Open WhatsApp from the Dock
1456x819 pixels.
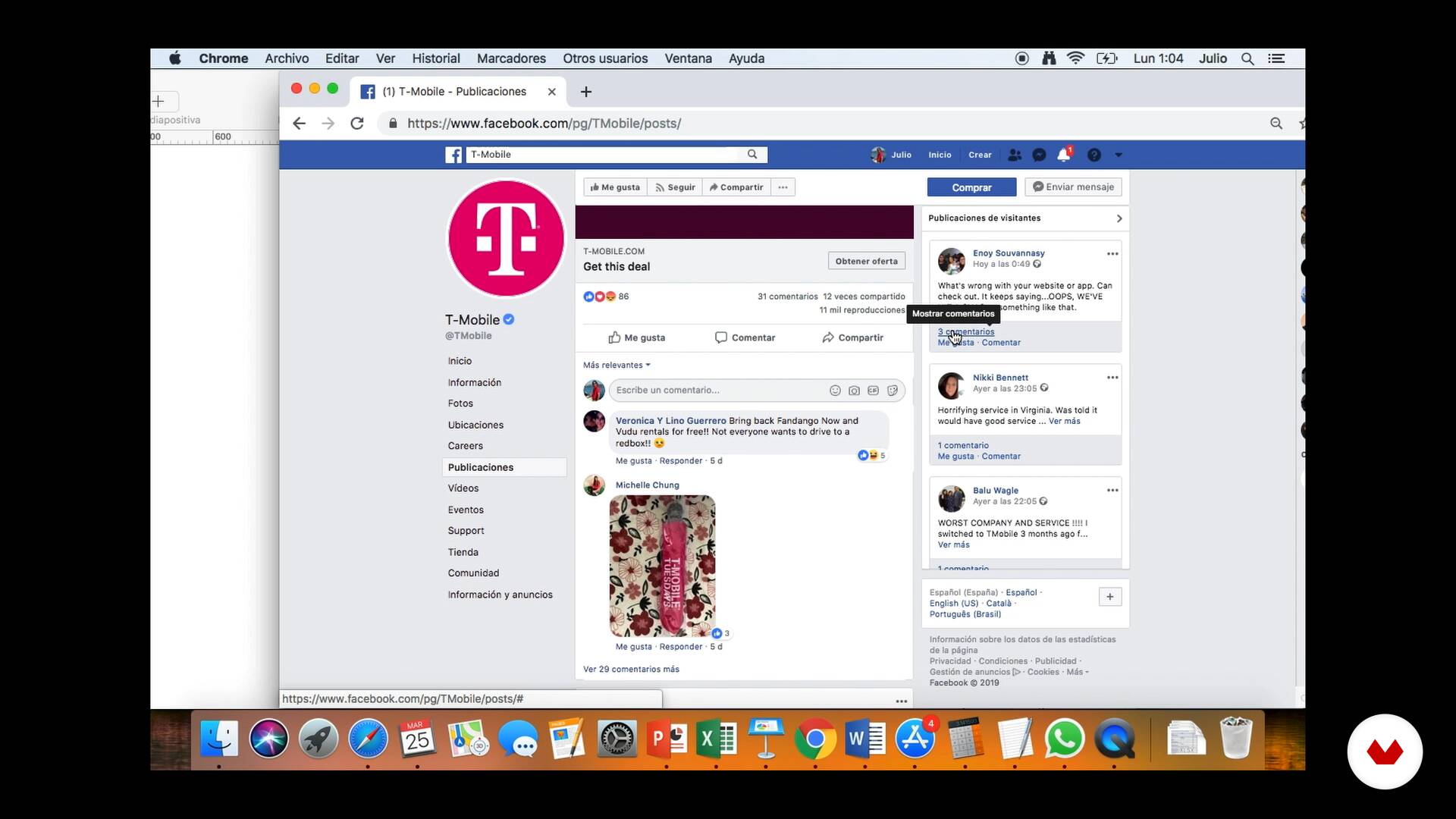click(1064, 739)
